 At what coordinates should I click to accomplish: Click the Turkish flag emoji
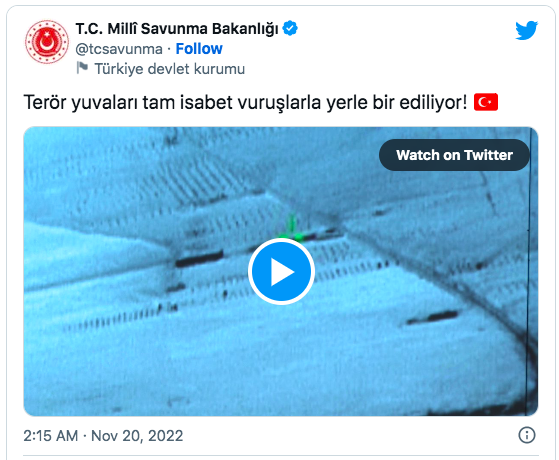point(486,102)
